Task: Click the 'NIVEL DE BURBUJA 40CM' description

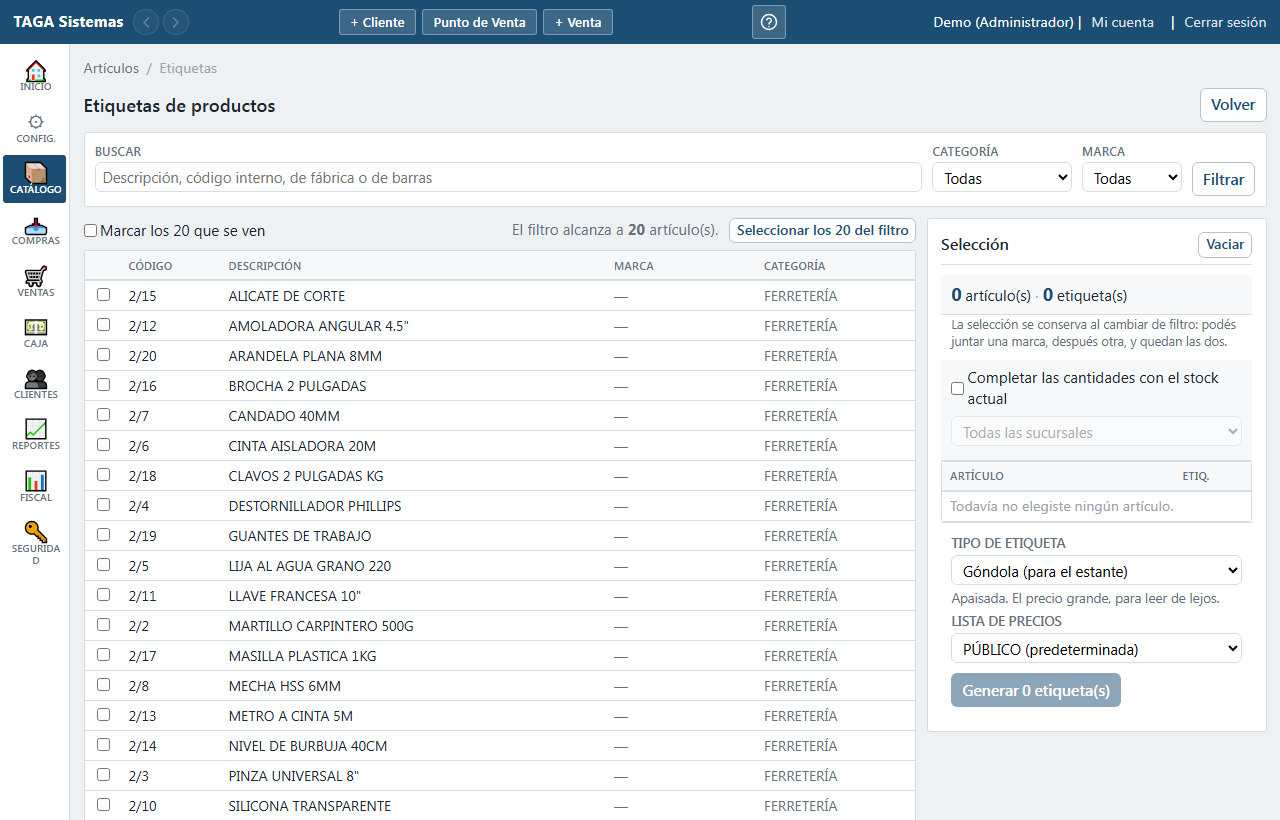Action: 308,746
